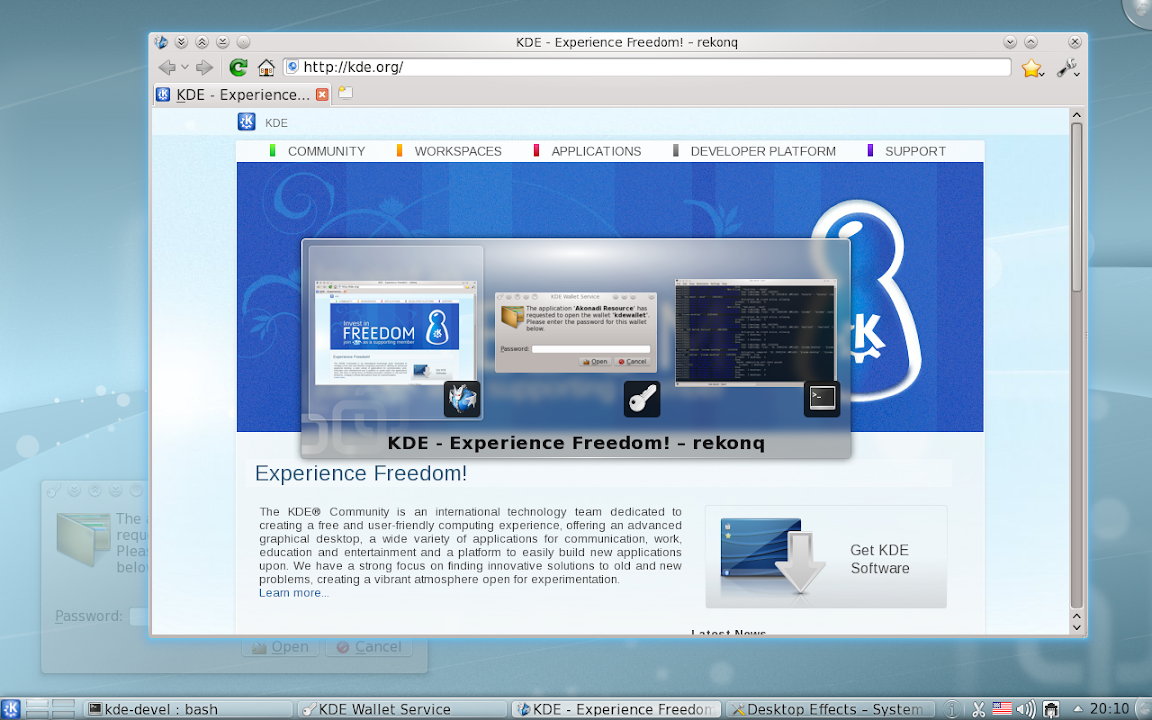Go forward with the right arrow button
Viewport: 1152px width, 720px height.
pyautogui.click(x=204, y=68)
